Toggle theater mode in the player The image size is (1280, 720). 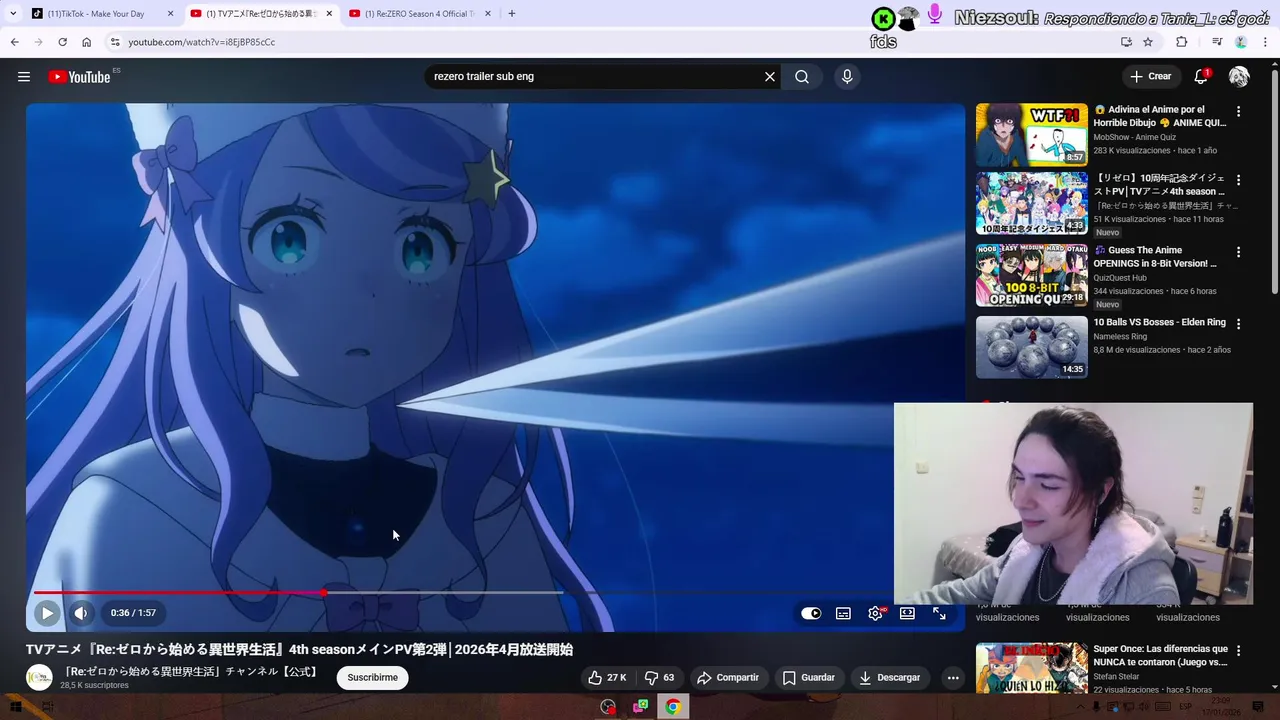pyautogui.click(x=907, y=614)
